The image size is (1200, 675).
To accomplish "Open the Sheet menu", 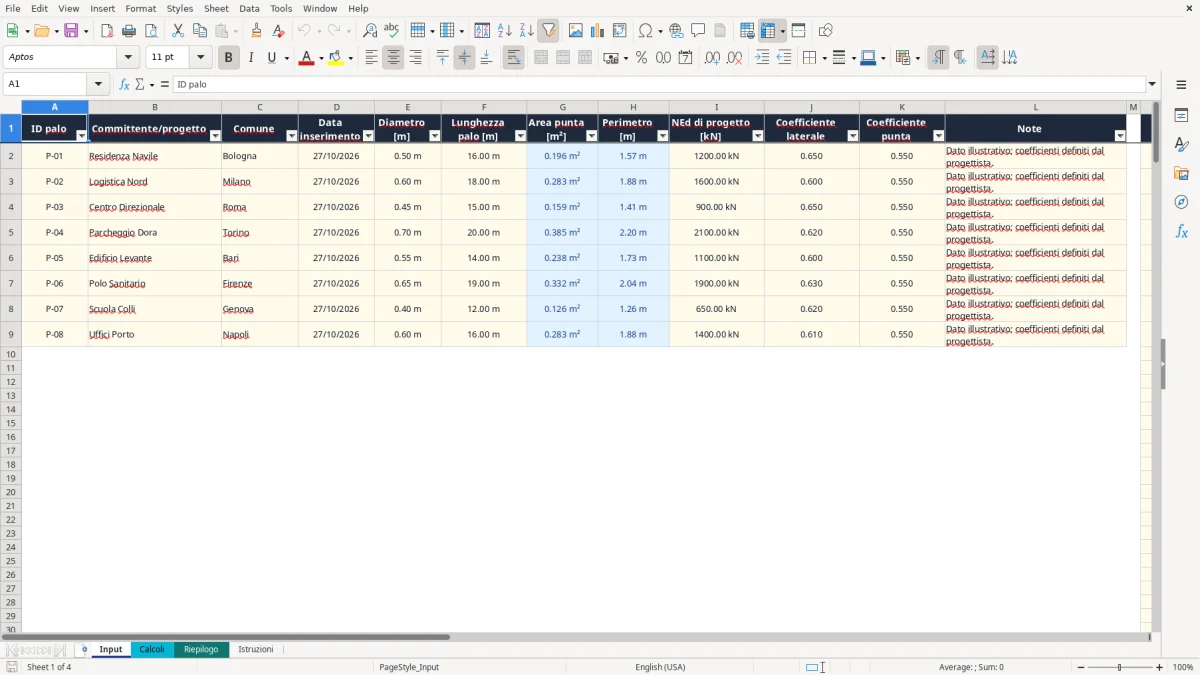I will click(216, 8).
